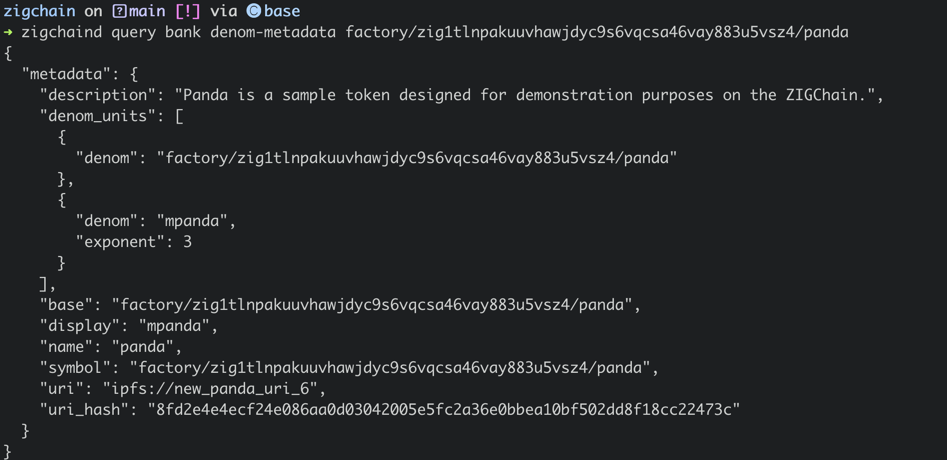The height and width of the screenshot is (460, 947).
Task: Click the base environment label
Action: pos(282,11)
